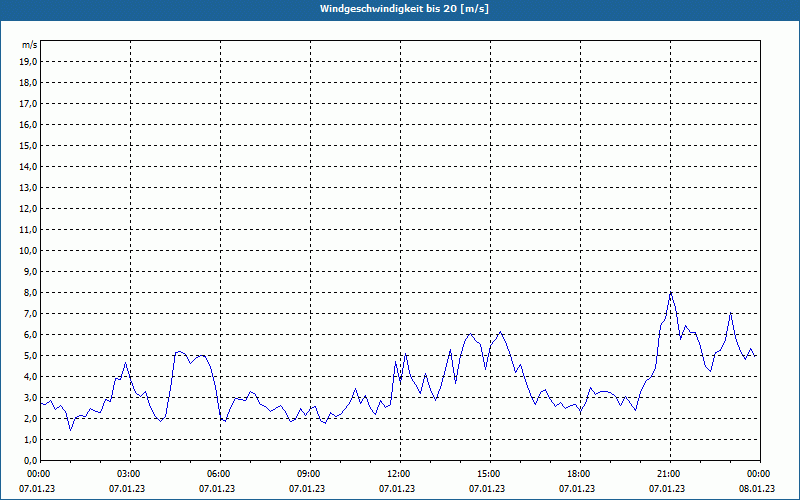Pick the "15:00" time label
The image size is (800, 500).
coord(490,474)
